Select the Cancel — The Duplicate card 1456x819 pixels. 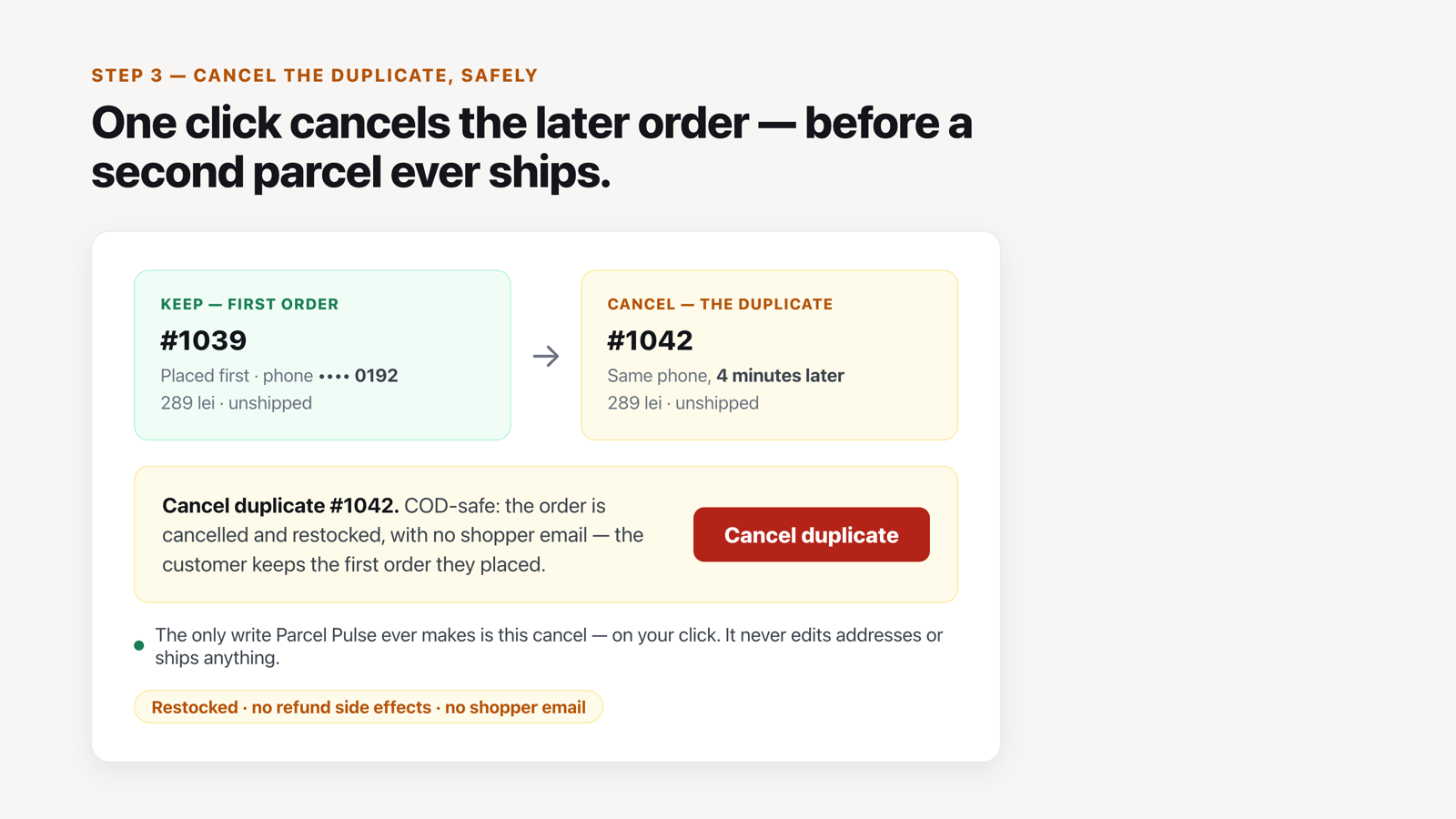(769, 355)
